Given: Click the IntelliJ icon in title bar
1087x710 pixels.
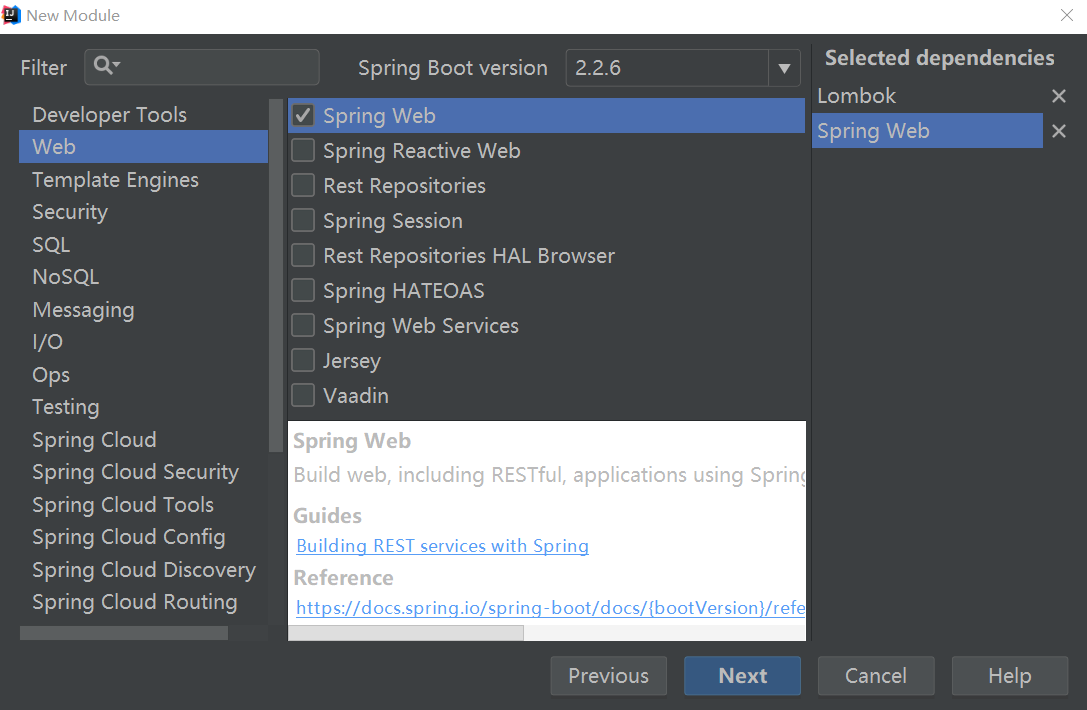Looking at the screenshot, I should [12, 15].
